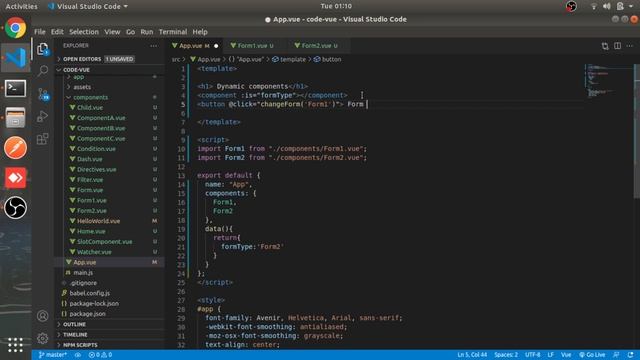The image size is (640, 360).
Task: Expand the NPM Scripts section
Action: click(x=110, y=345)
